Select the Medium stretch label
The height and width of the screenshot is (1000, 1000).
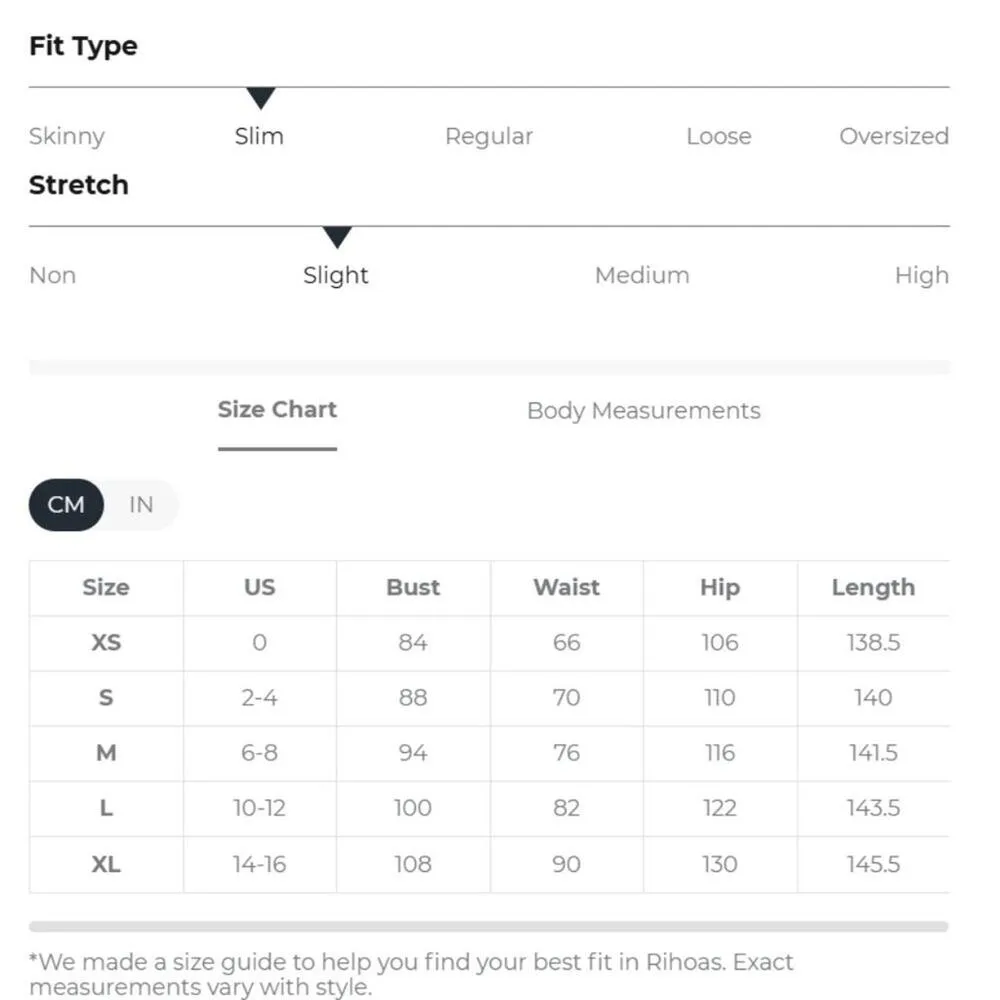coord(641,276)
